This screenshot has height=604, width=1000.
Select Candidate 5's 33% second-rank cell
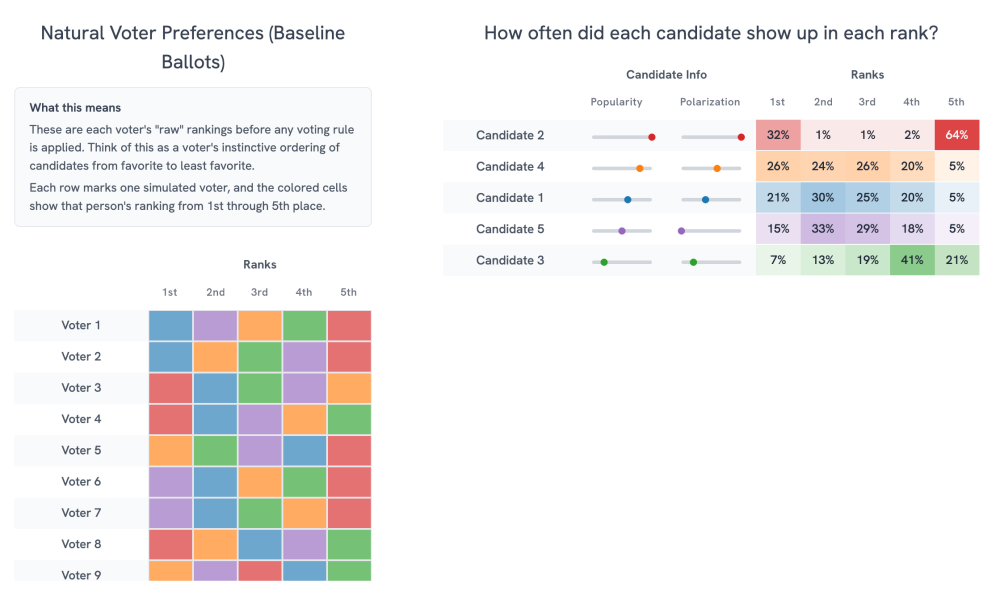pyautogui.click(x=823, y=229)
